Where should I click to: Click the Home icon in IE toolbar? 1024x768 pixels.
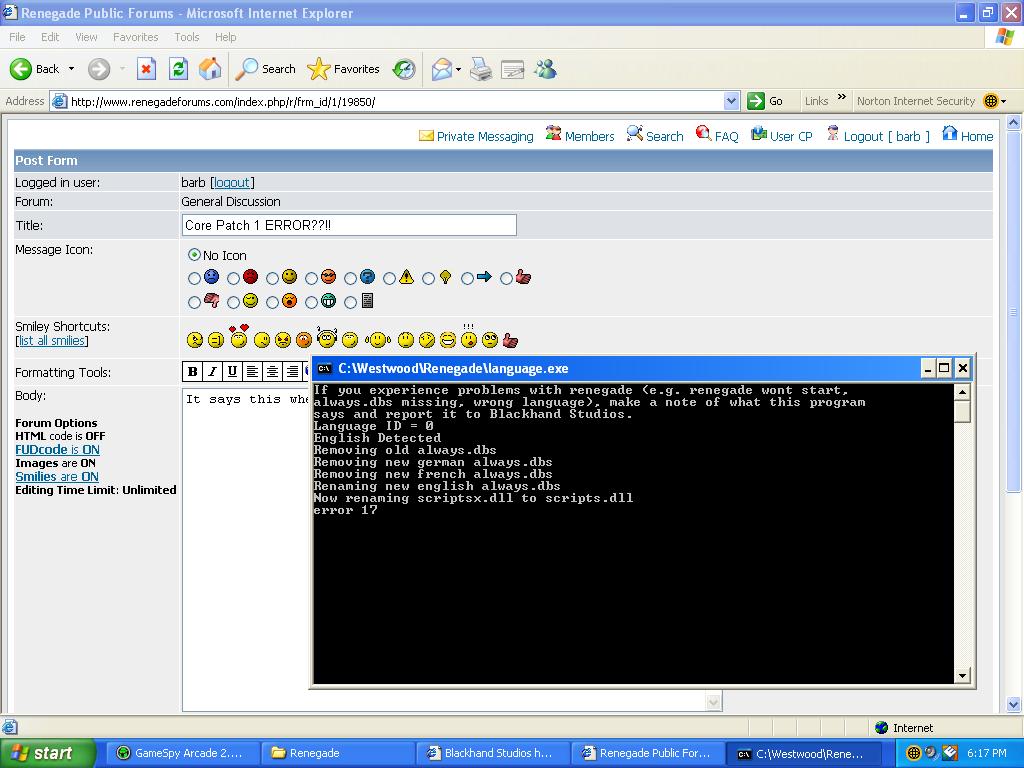point(210,69)
